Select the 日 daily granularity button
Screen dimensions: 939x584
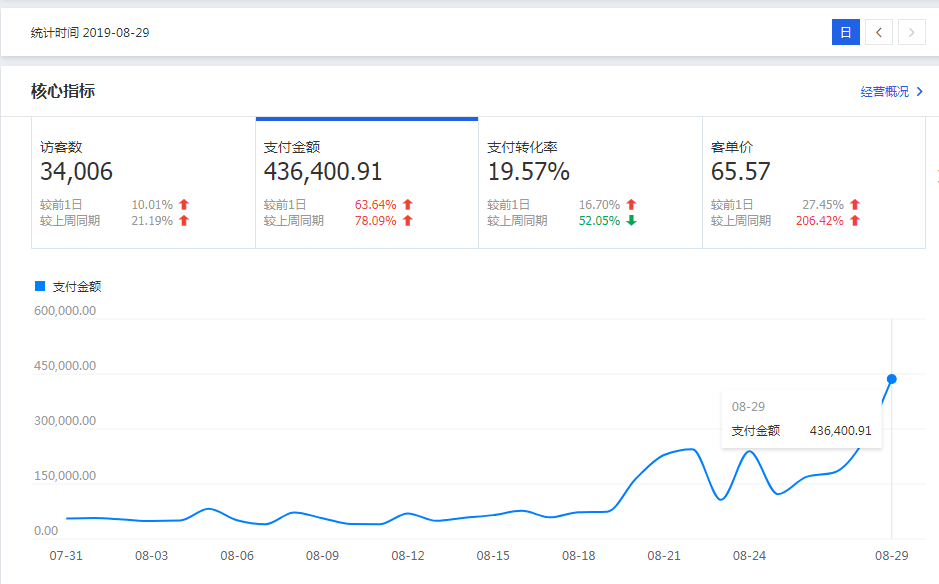point(845,33)
